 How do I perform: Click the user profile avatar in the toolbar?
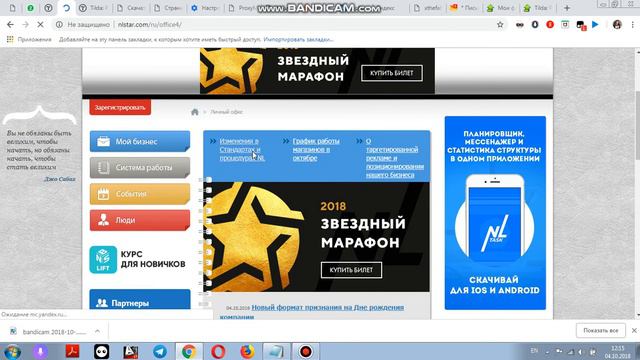pyautogui.click(x=617, y=24)
